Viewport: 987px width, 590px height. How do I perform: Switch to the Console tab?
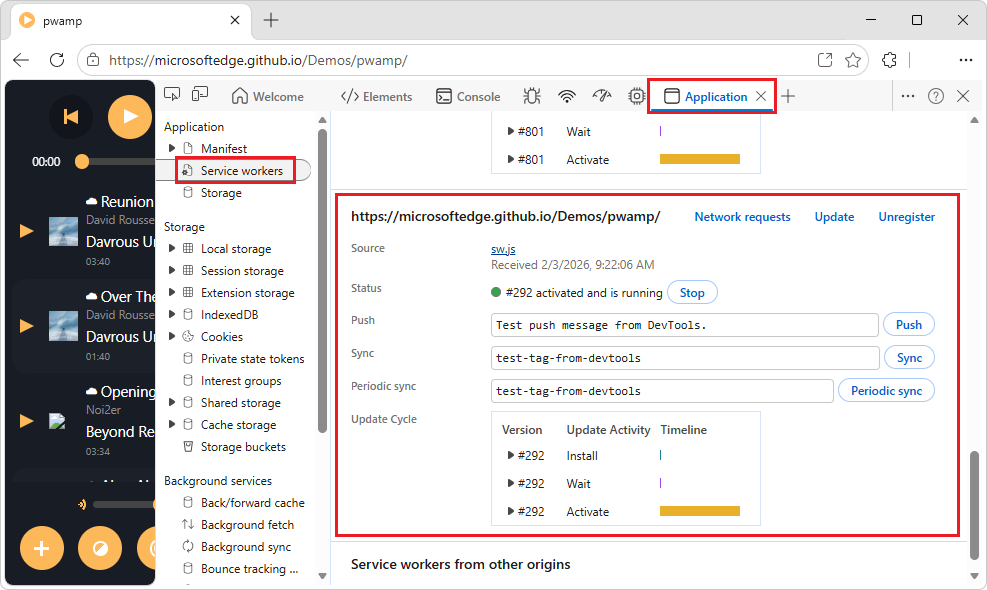(x=468, y=96)
